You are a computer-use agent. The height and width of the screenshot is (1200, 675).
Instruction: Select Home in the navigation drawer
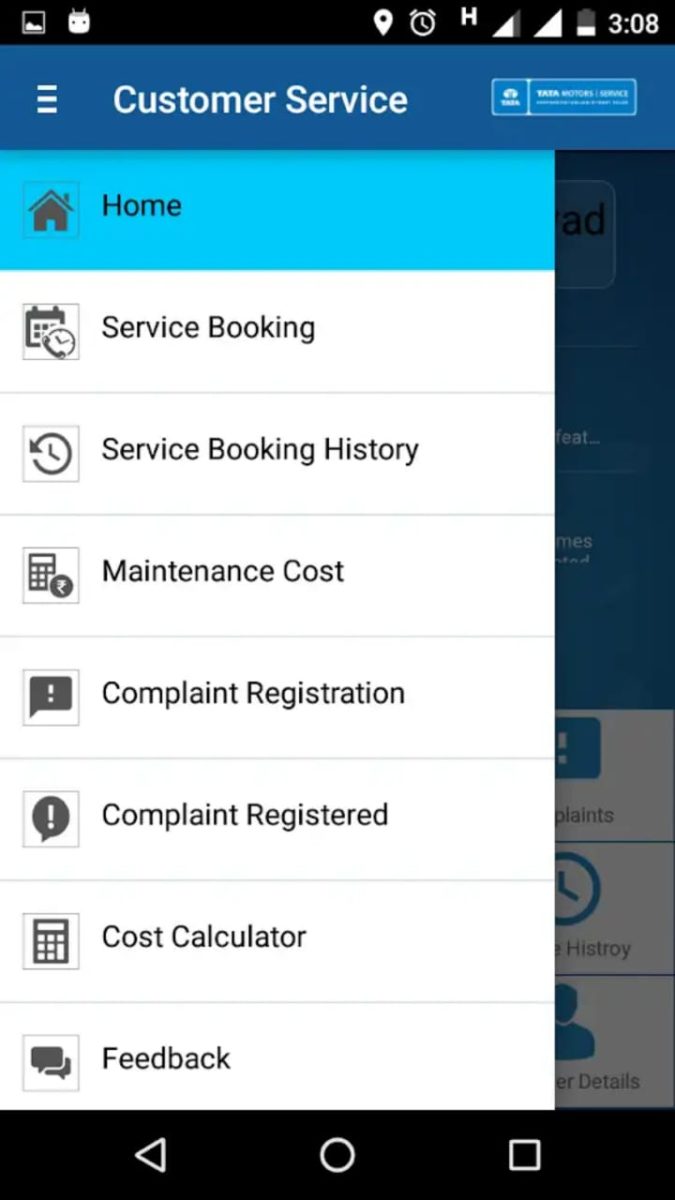142,206
